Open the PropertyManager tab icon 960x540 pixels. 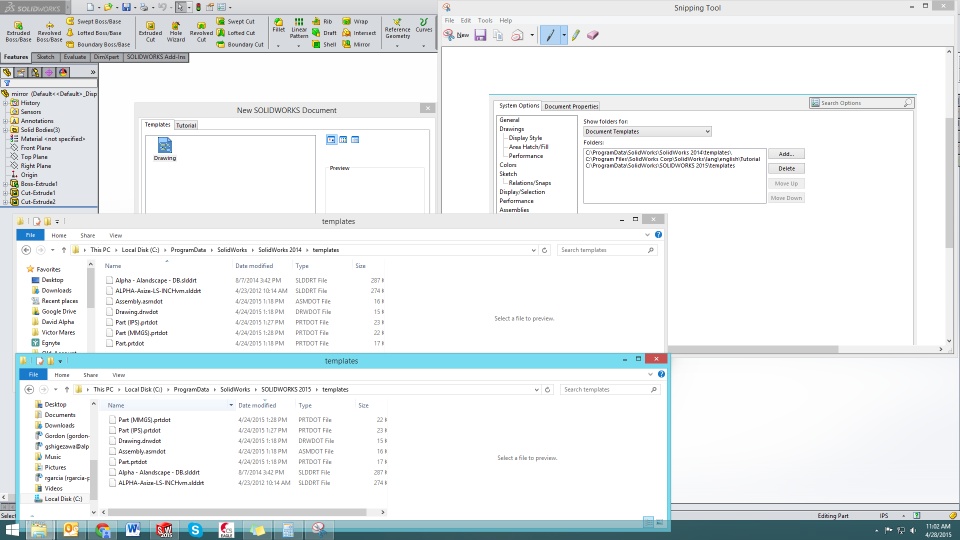(21, 72)
